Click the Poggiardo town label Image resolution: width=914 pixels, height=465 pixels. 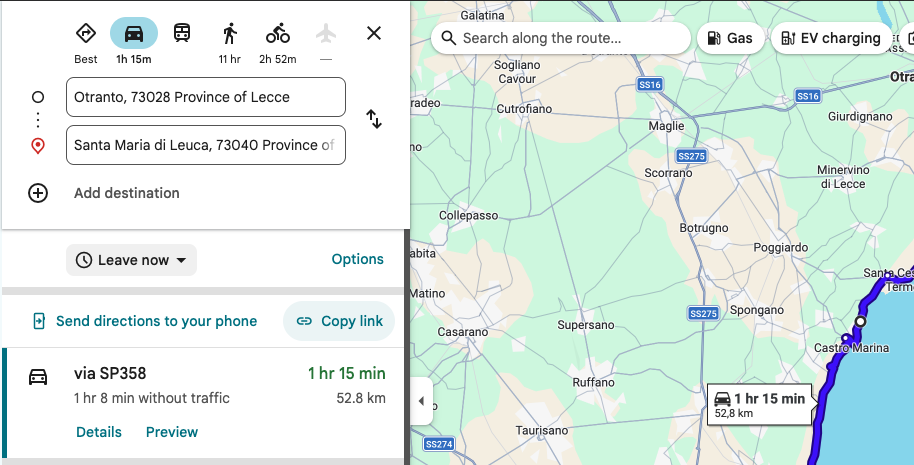coord(781,248)
